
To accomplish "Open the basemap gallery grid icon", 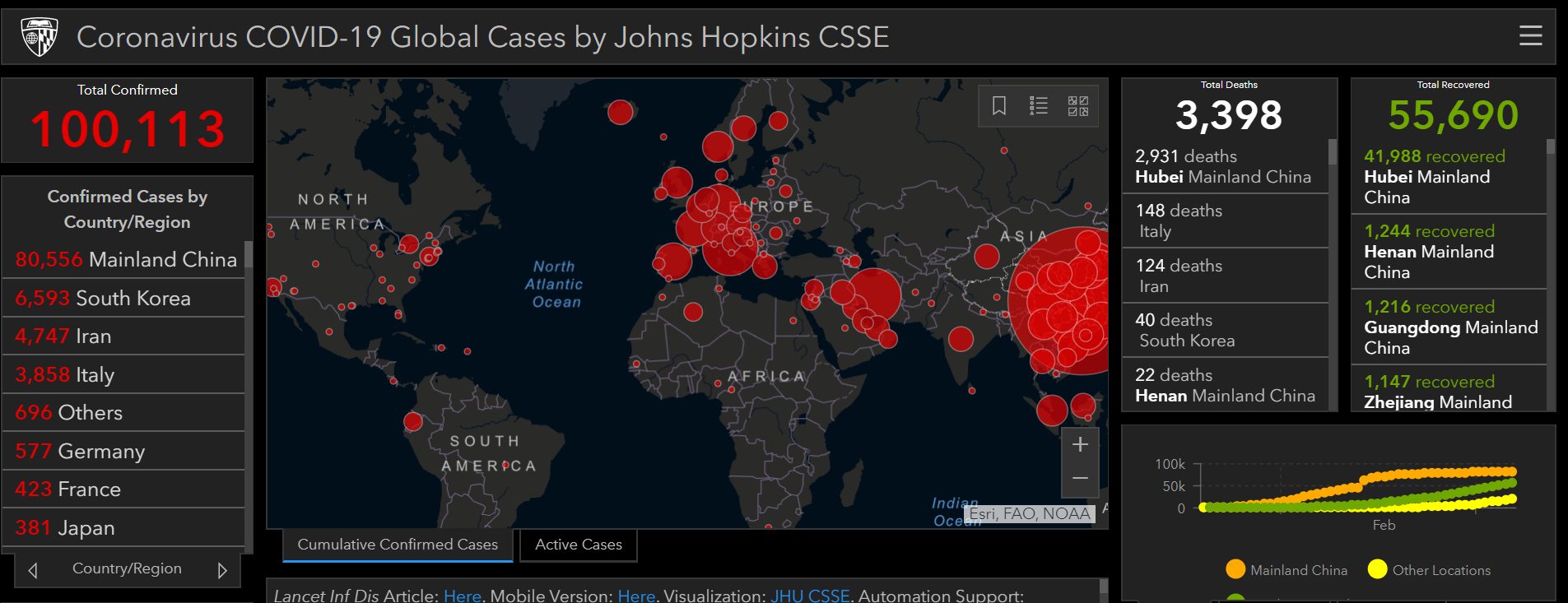I will 1078,106.
